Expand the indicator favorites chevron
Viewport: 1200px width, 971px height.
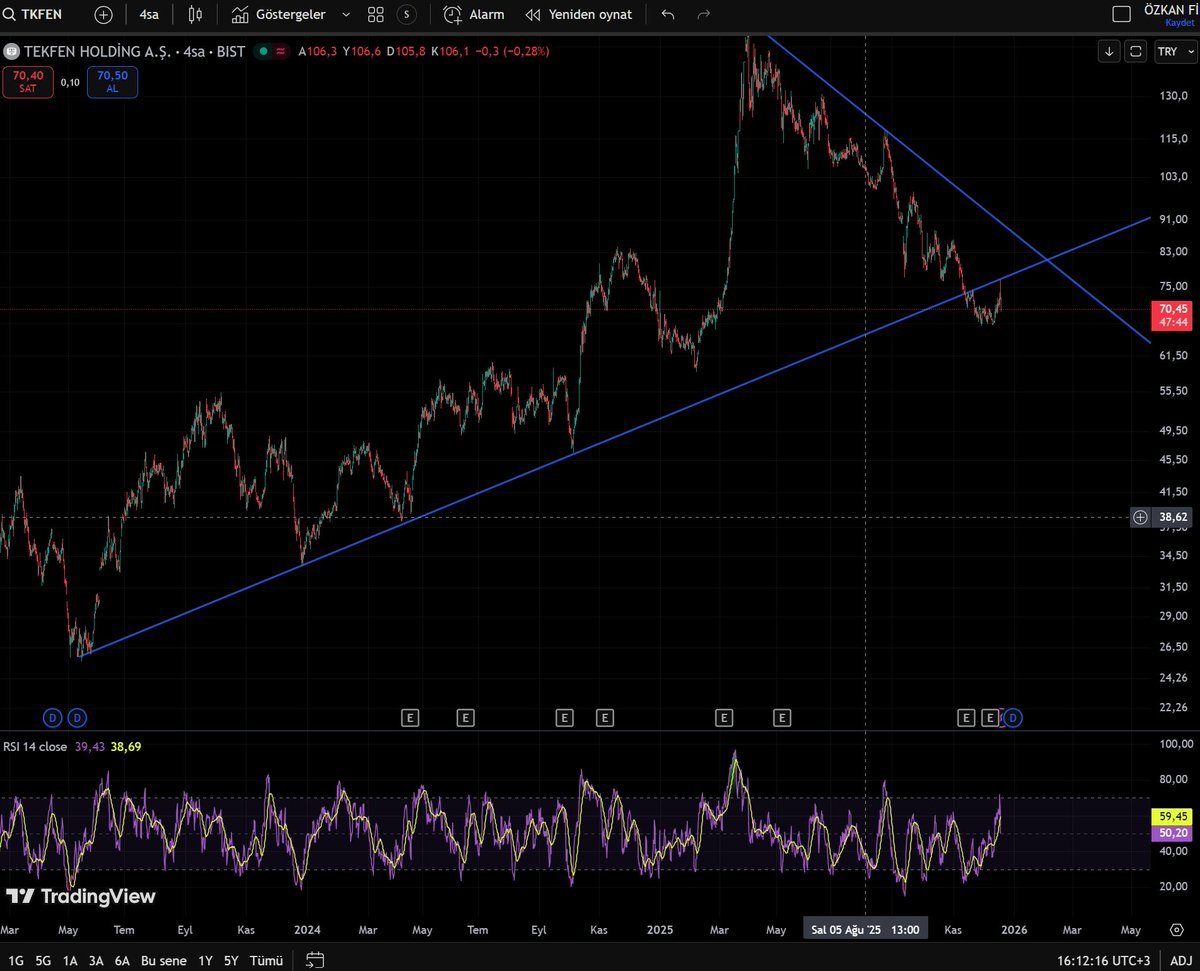tap(346, 15)
